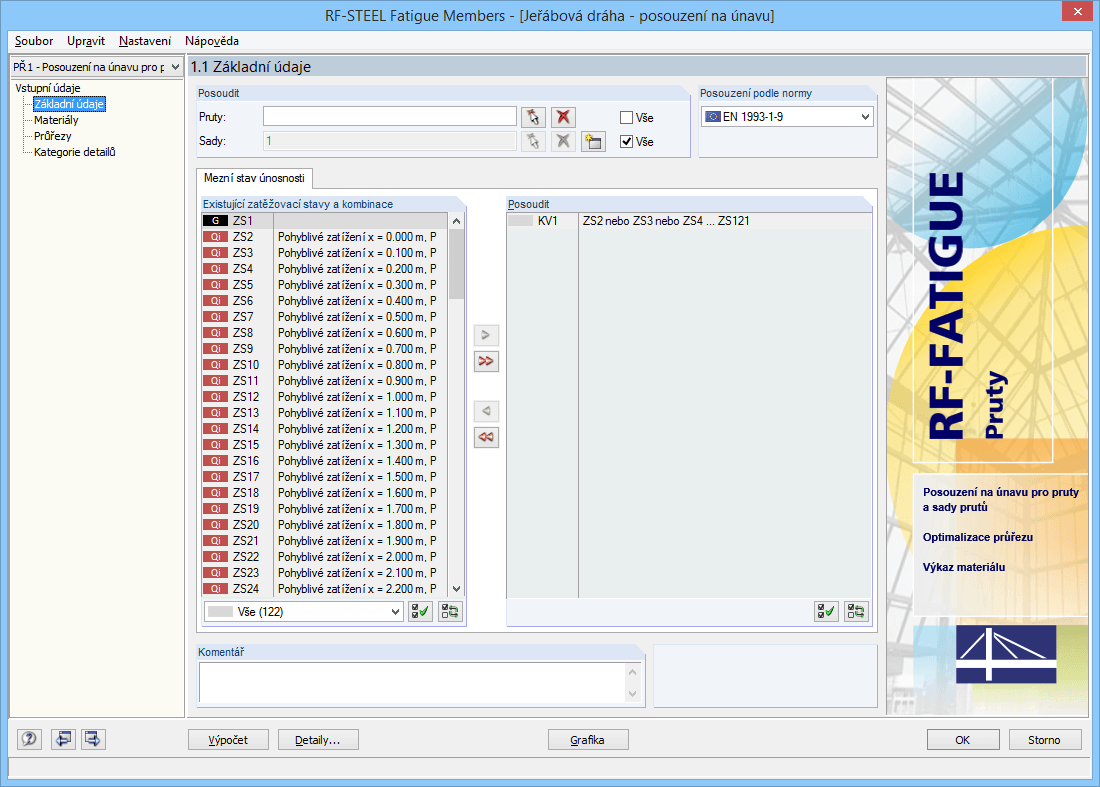Click the Dlubal logo in the side banner

pos(1006,654)
